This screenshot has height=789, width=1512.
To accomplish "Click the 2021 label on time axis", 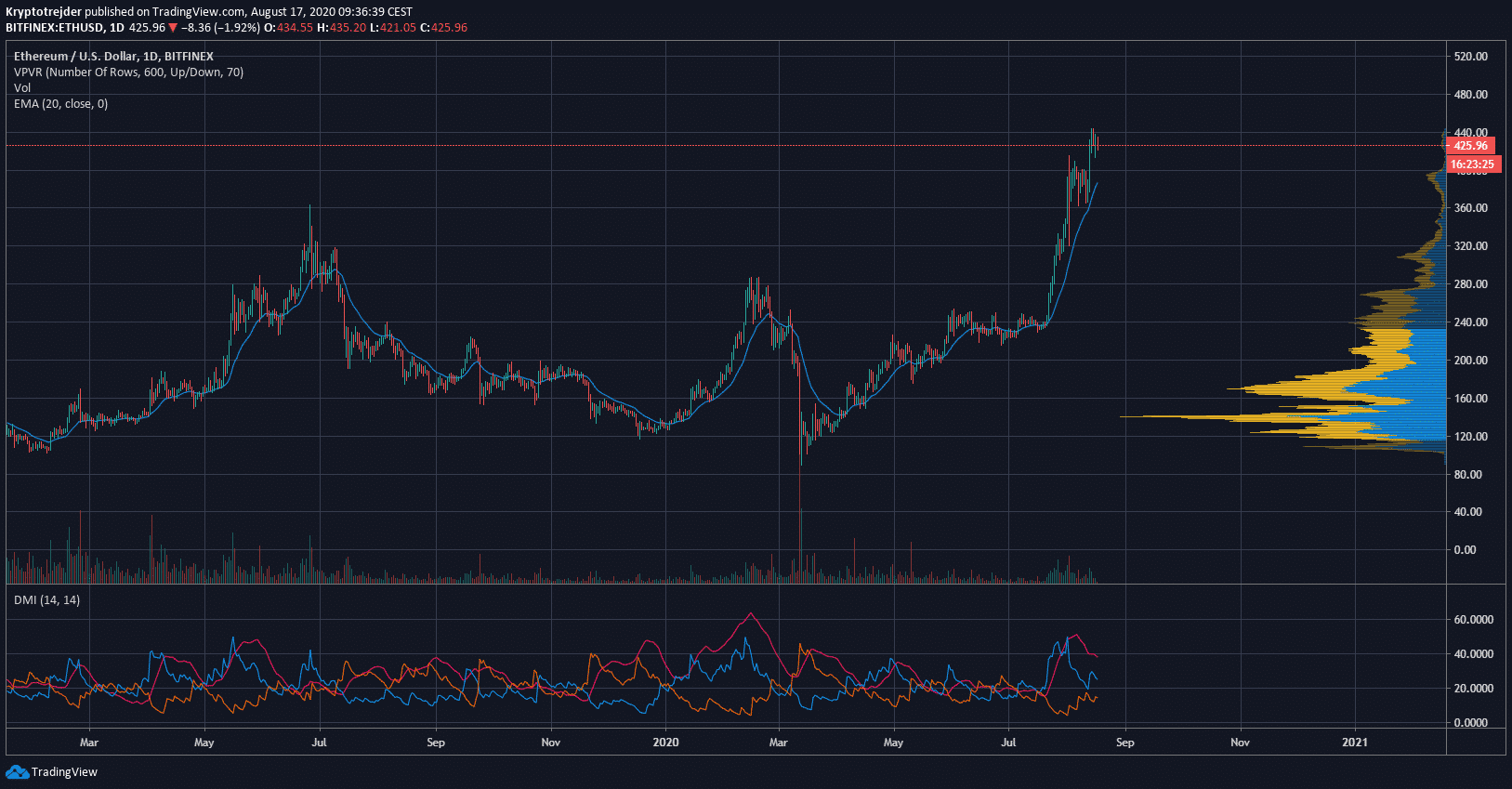I will [x=1355, y=743].
